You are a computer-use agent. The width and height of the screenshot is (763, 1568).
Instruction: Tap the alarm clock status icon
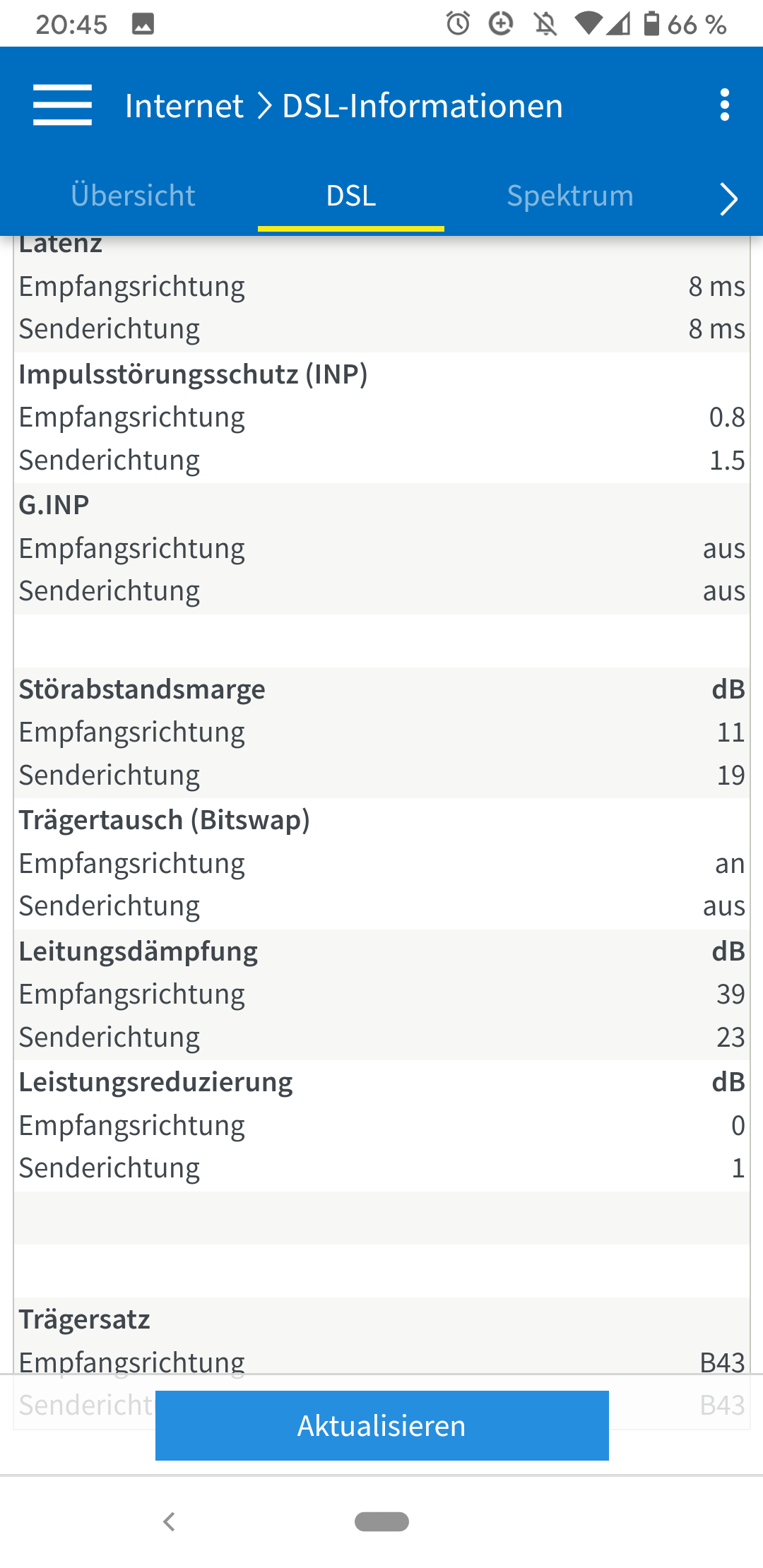pos(458,24)
